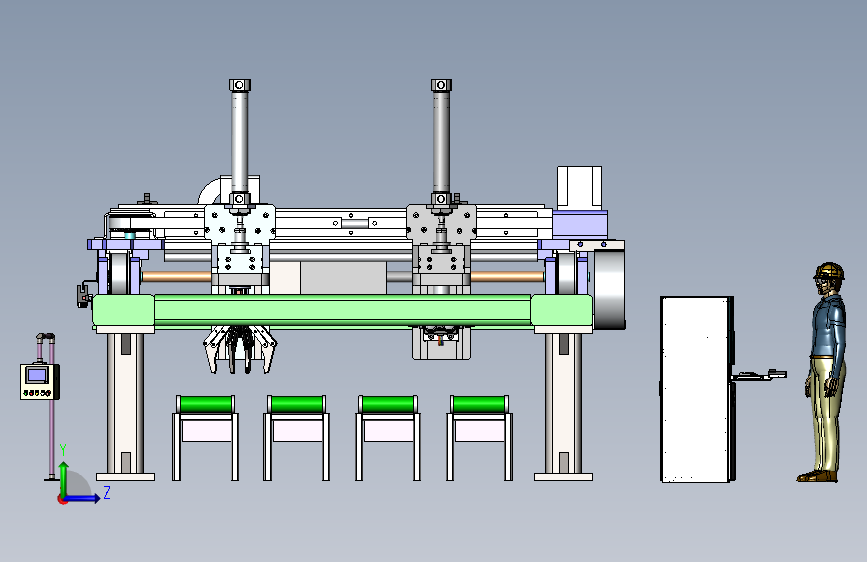Select the left vertical pneumatic cylinder

point(239,142)
